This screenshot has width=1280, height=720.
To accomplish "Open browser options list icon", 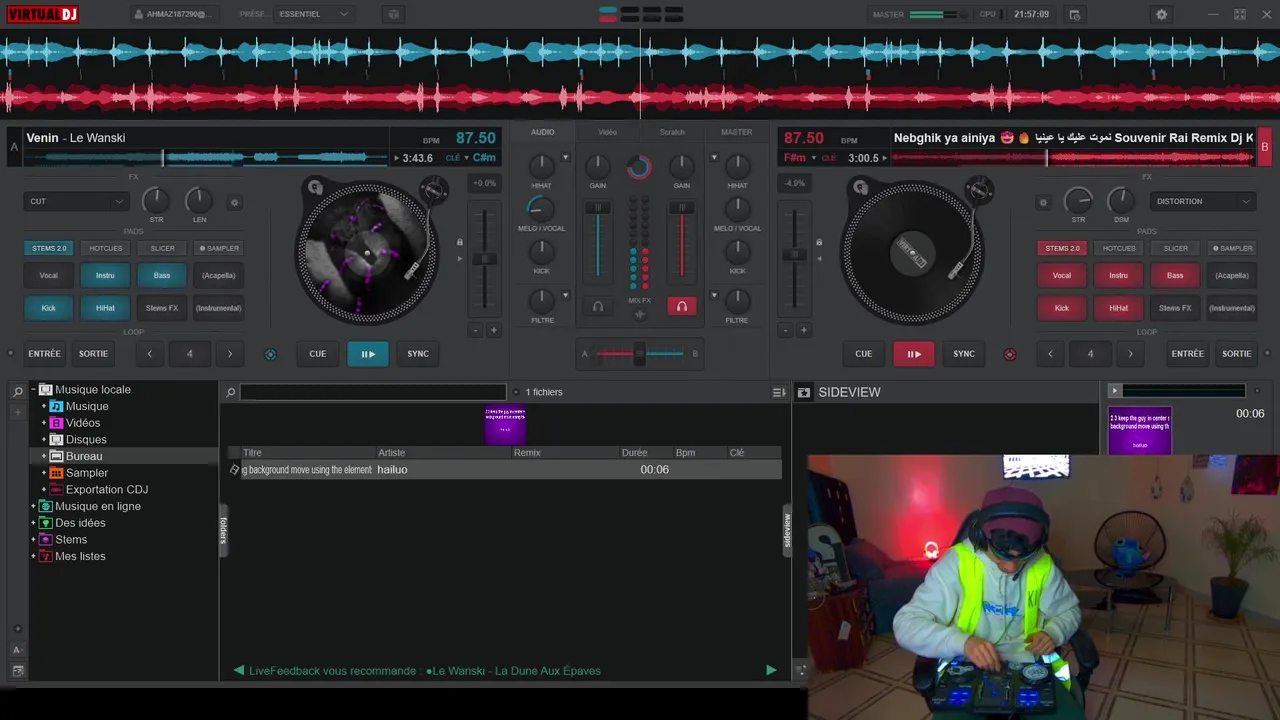I will [x=778, y=392].
